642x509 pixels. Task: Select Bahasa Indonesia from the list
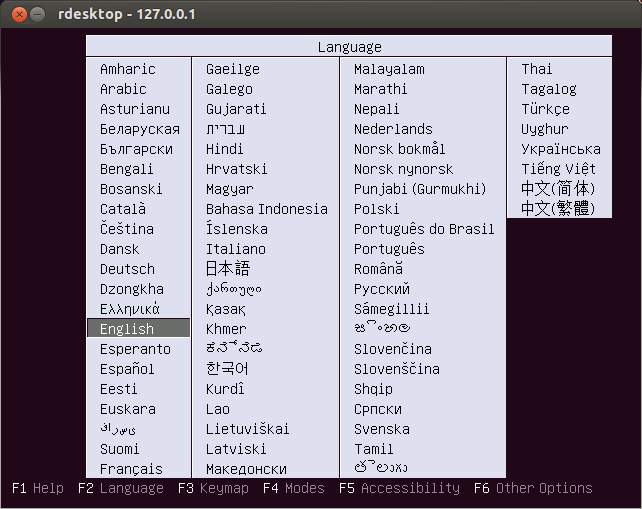[267, 209]
